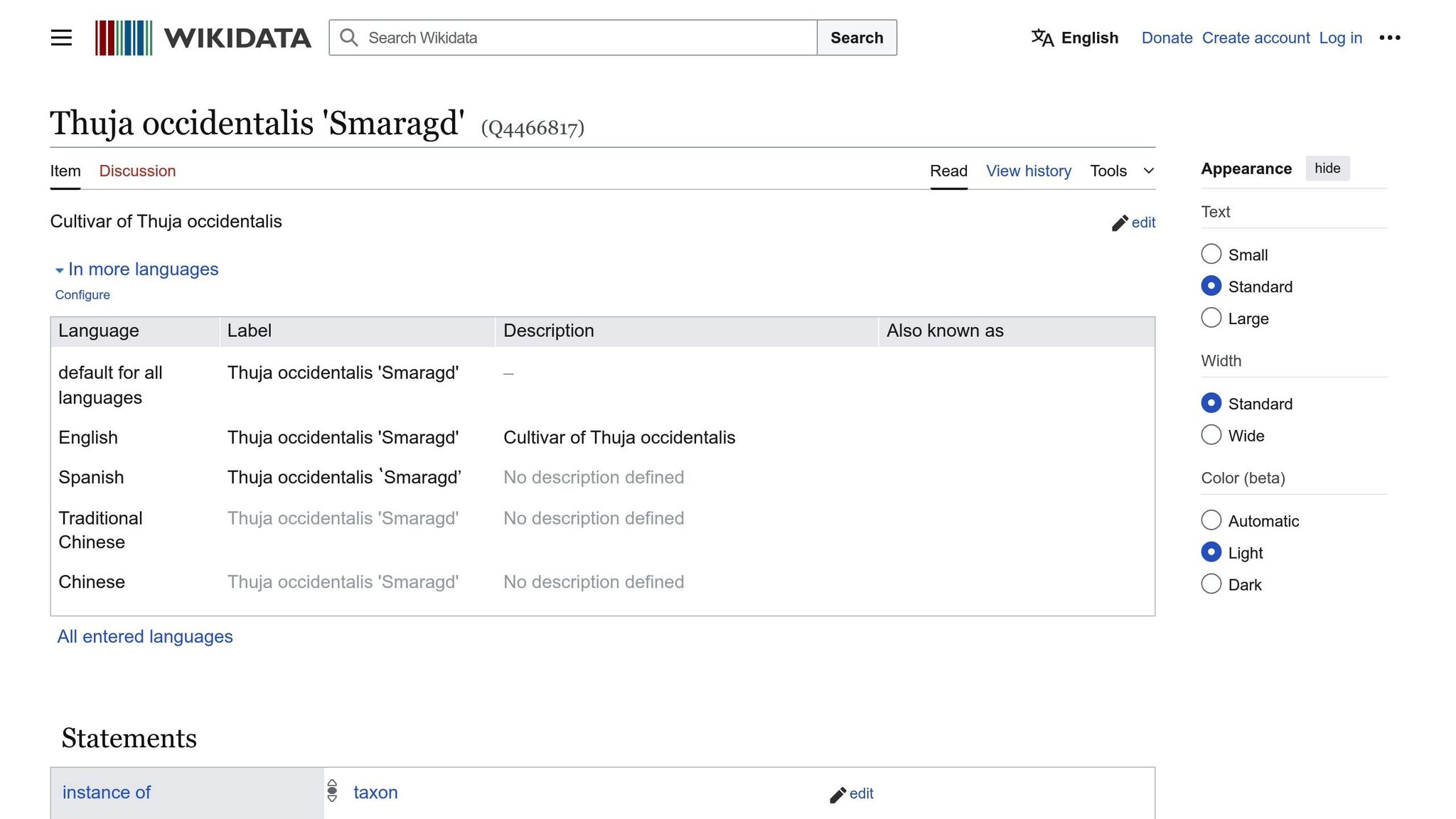The image size is (1456, 819).
Task: Expand the Tools dropdown menu
Action: [1122, 171]
